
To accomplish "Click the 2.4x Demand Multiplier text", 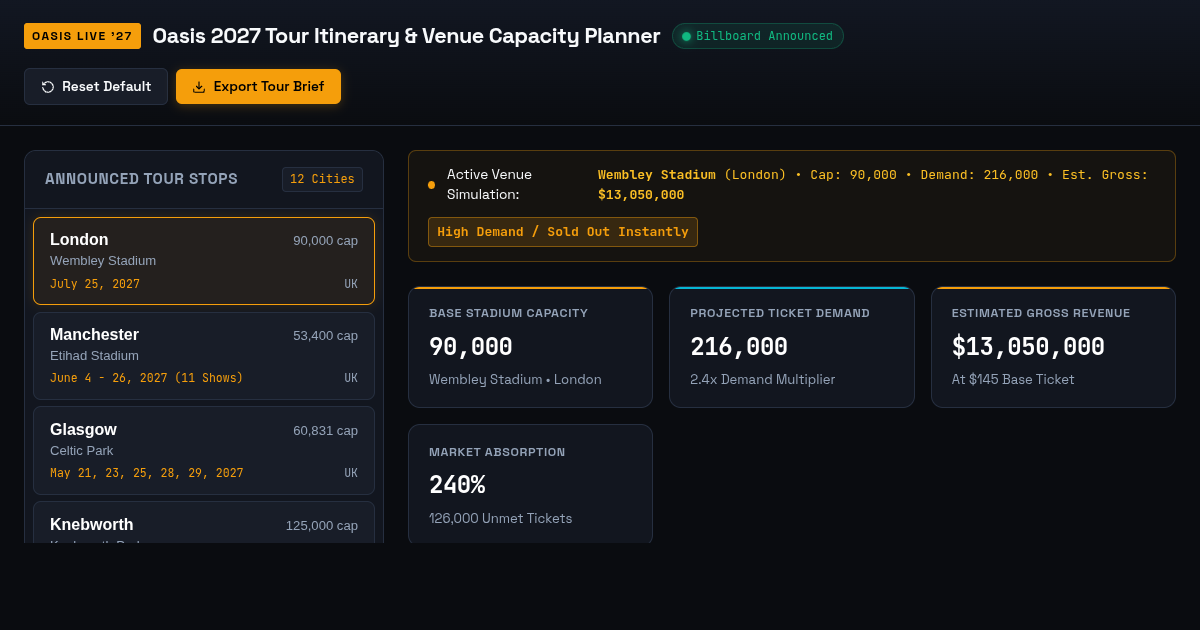I will (762, 379).
